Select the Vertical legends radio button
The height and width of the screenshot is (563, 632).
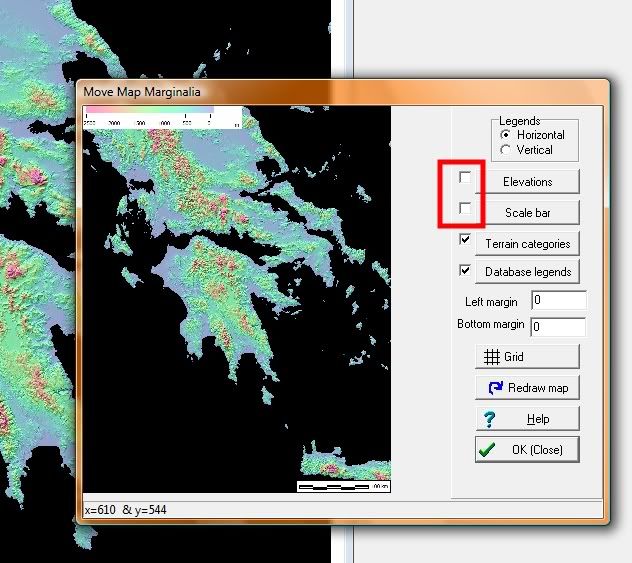(506, 150)
